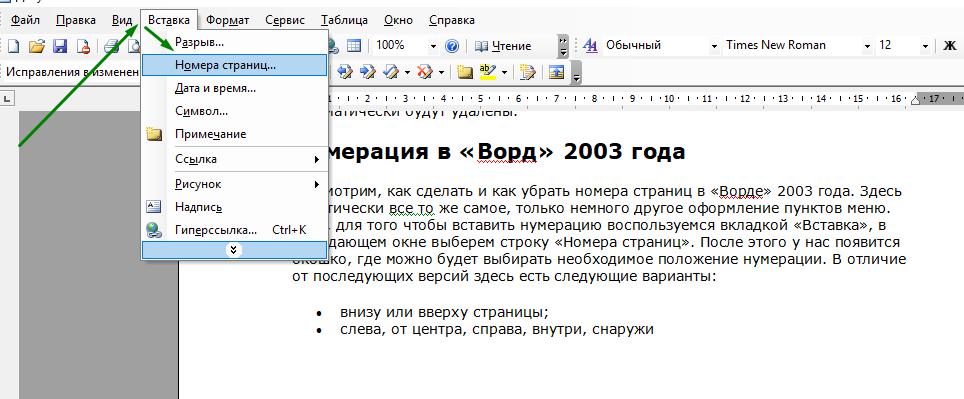Print the document with the printer icon

click(x=111, y=46)
